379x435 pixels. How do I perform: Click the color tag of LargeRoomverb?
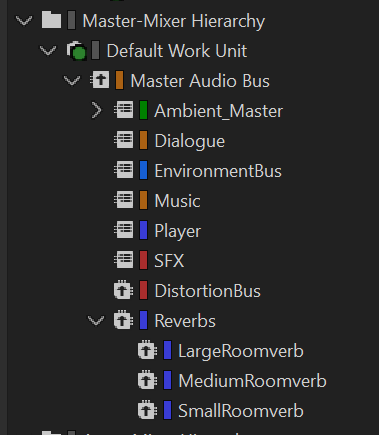167,351
